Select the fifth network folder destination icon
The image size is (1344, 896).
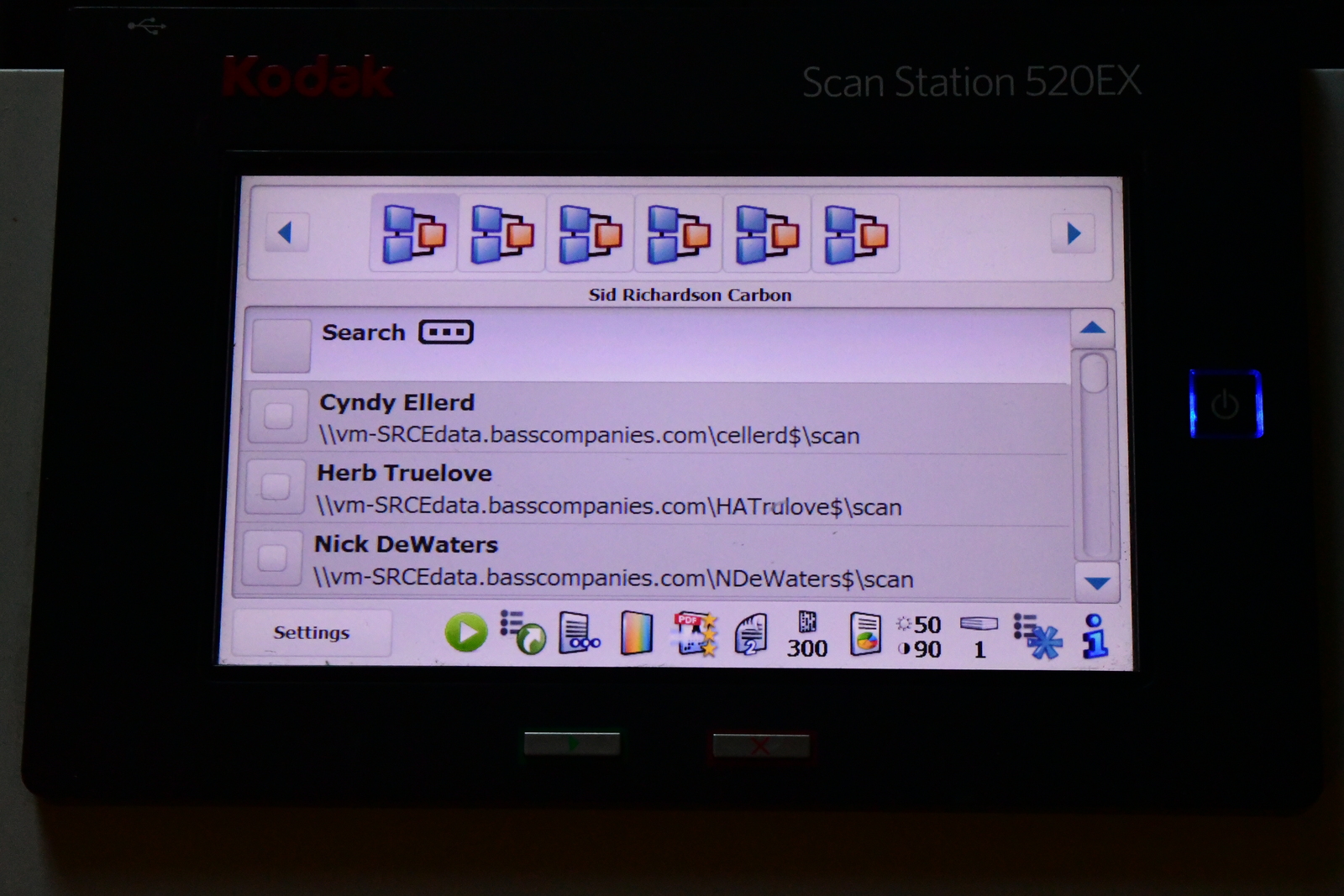[x=767, y=234]
